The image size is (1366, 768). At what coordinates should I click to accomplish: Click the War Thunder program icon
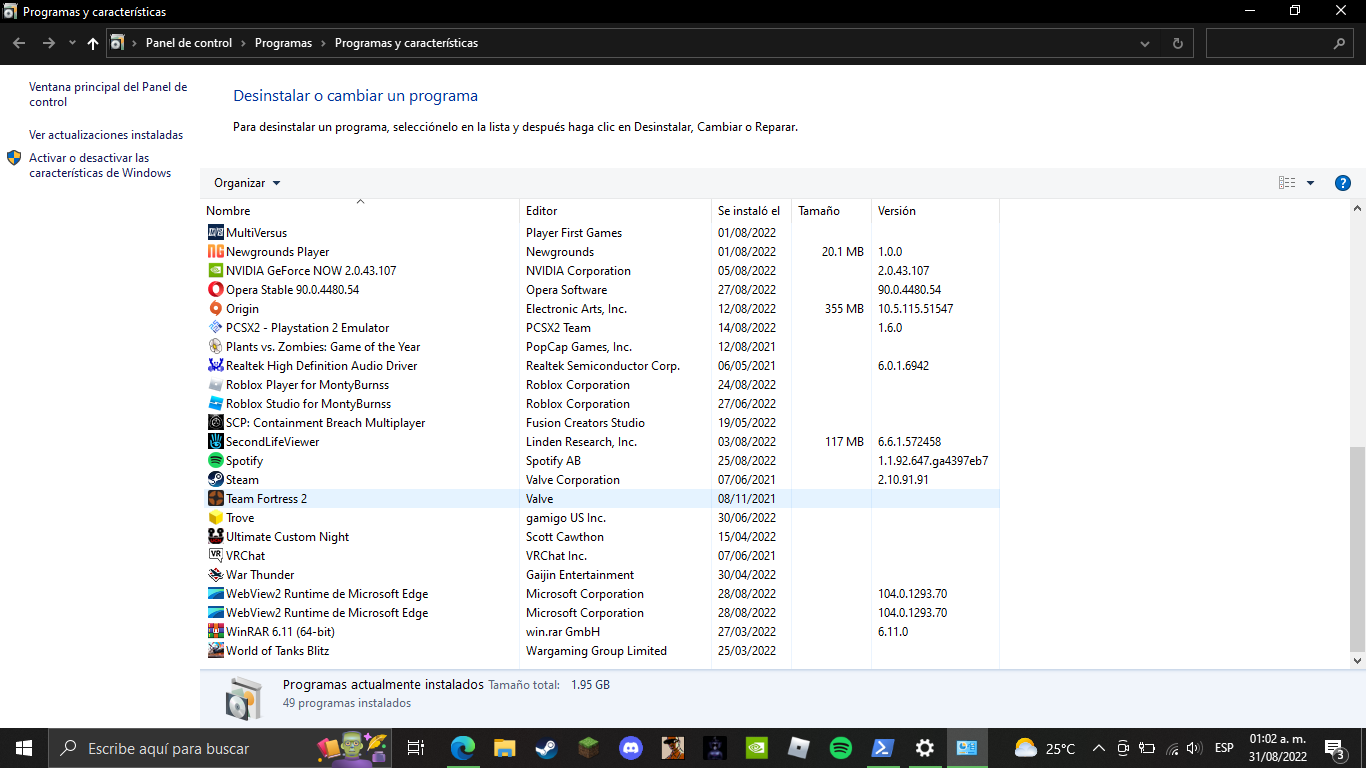click(215, 575)
